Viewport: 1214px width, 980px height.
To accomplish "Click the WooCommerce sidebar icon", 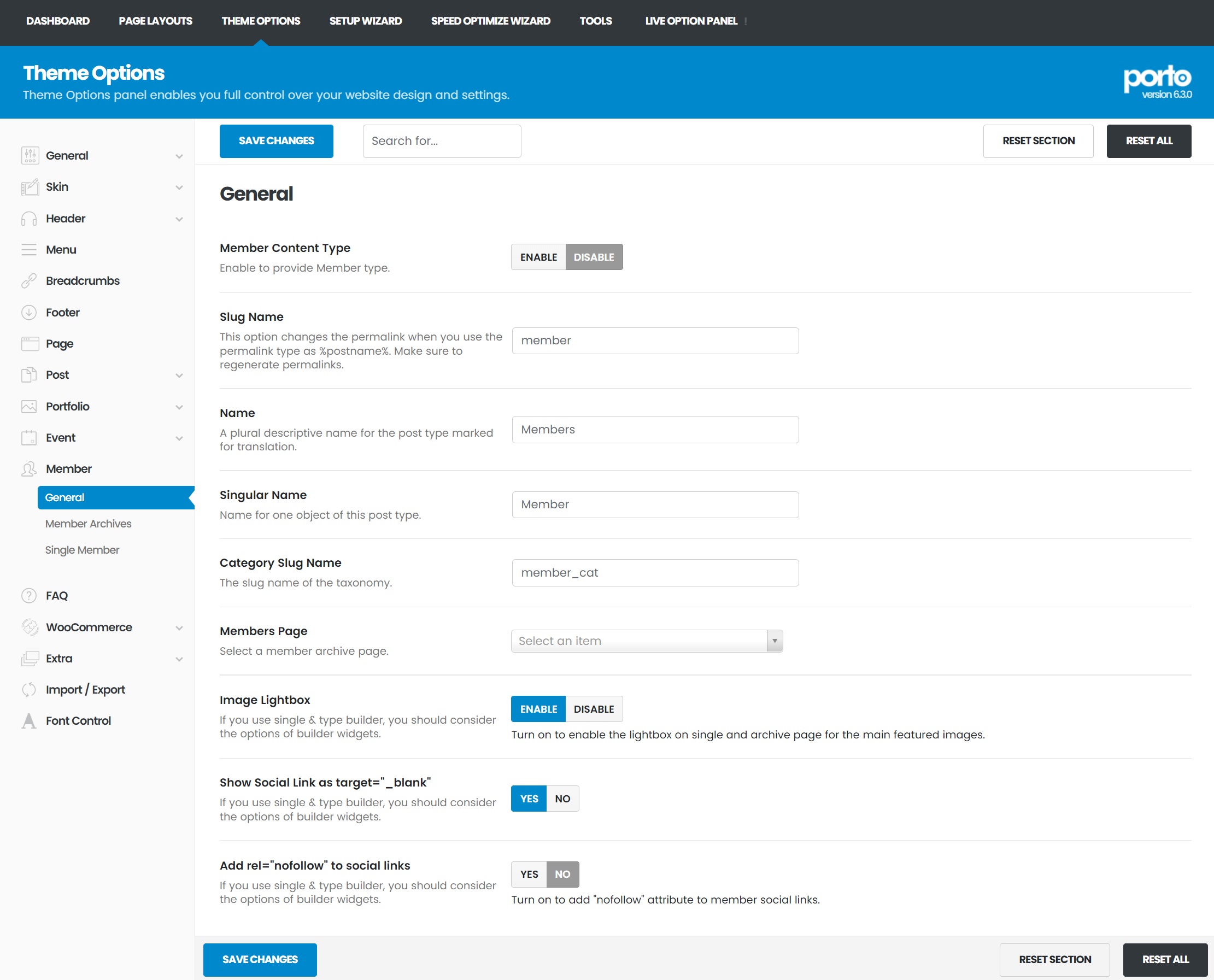I will point(30,627).
